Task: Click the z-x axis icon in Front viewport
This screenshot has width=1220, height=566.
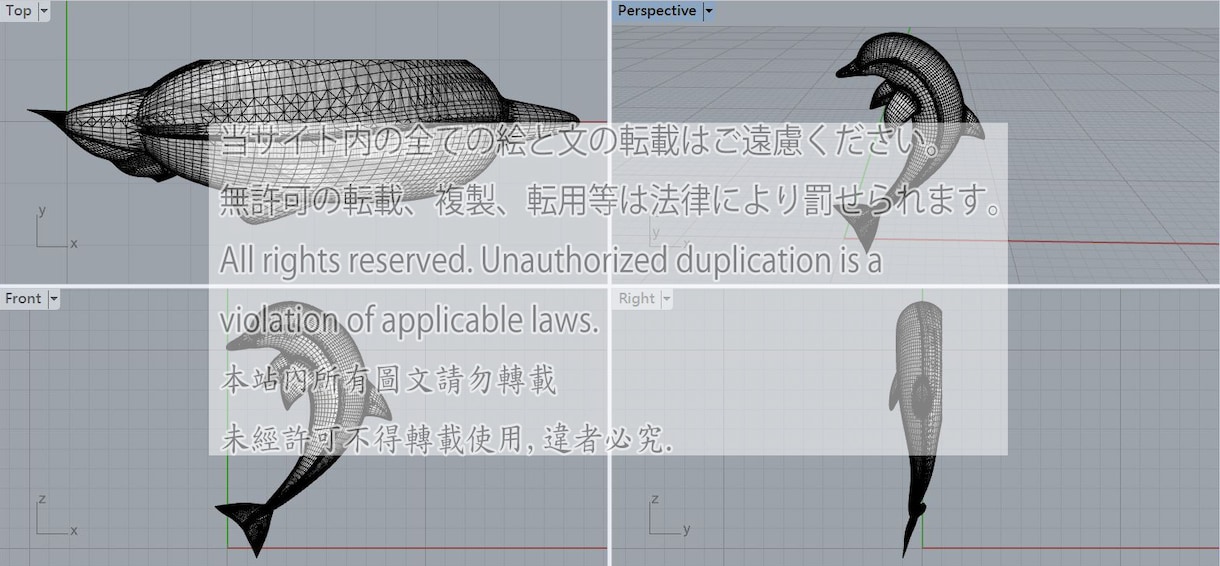Action: 57,514
